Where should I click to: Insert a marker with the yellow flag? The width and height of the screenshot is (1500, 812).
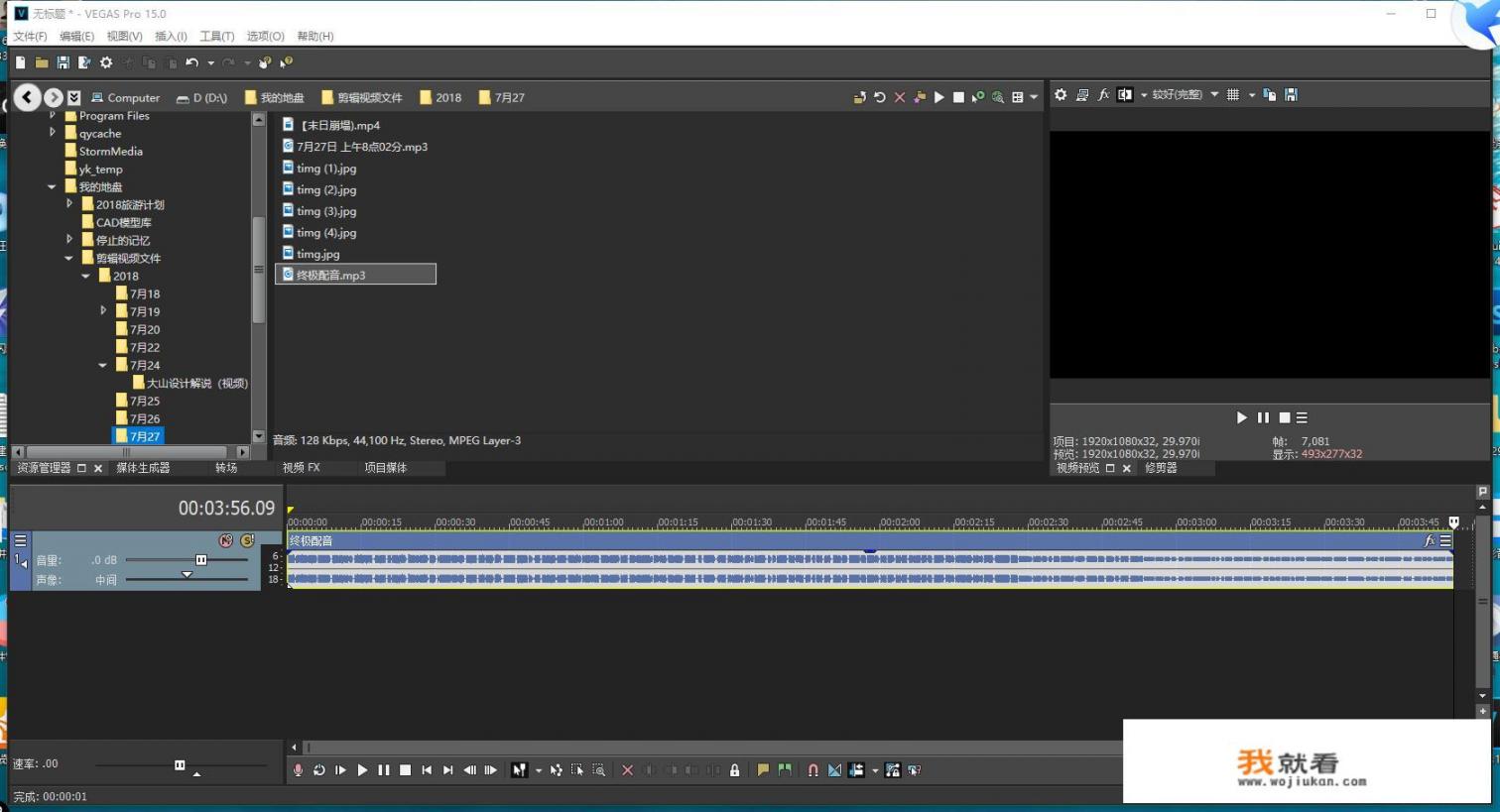(763, 770)
